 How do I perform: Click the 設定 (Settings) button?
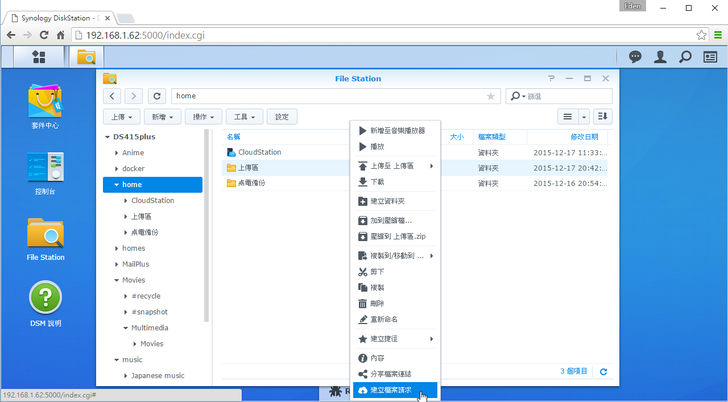tap(281, 117)
